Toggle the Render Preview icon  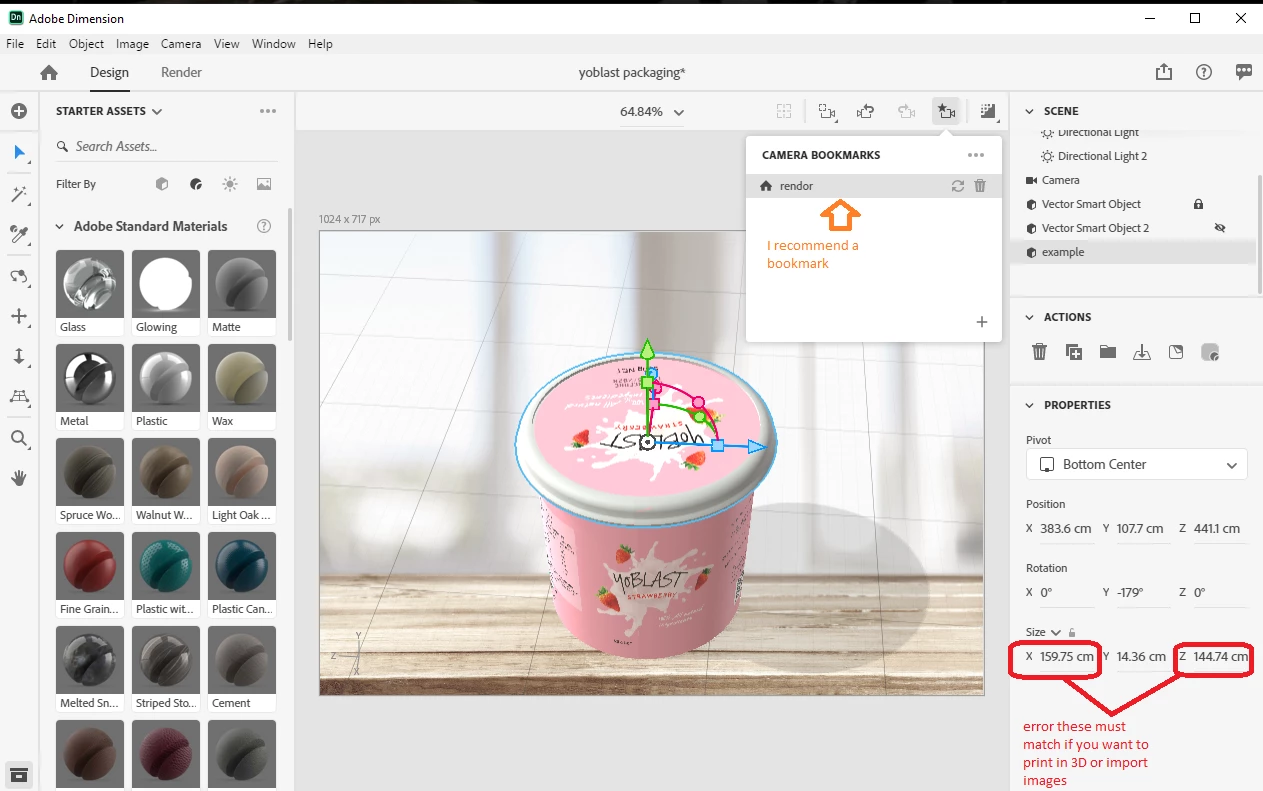[988, 112]
